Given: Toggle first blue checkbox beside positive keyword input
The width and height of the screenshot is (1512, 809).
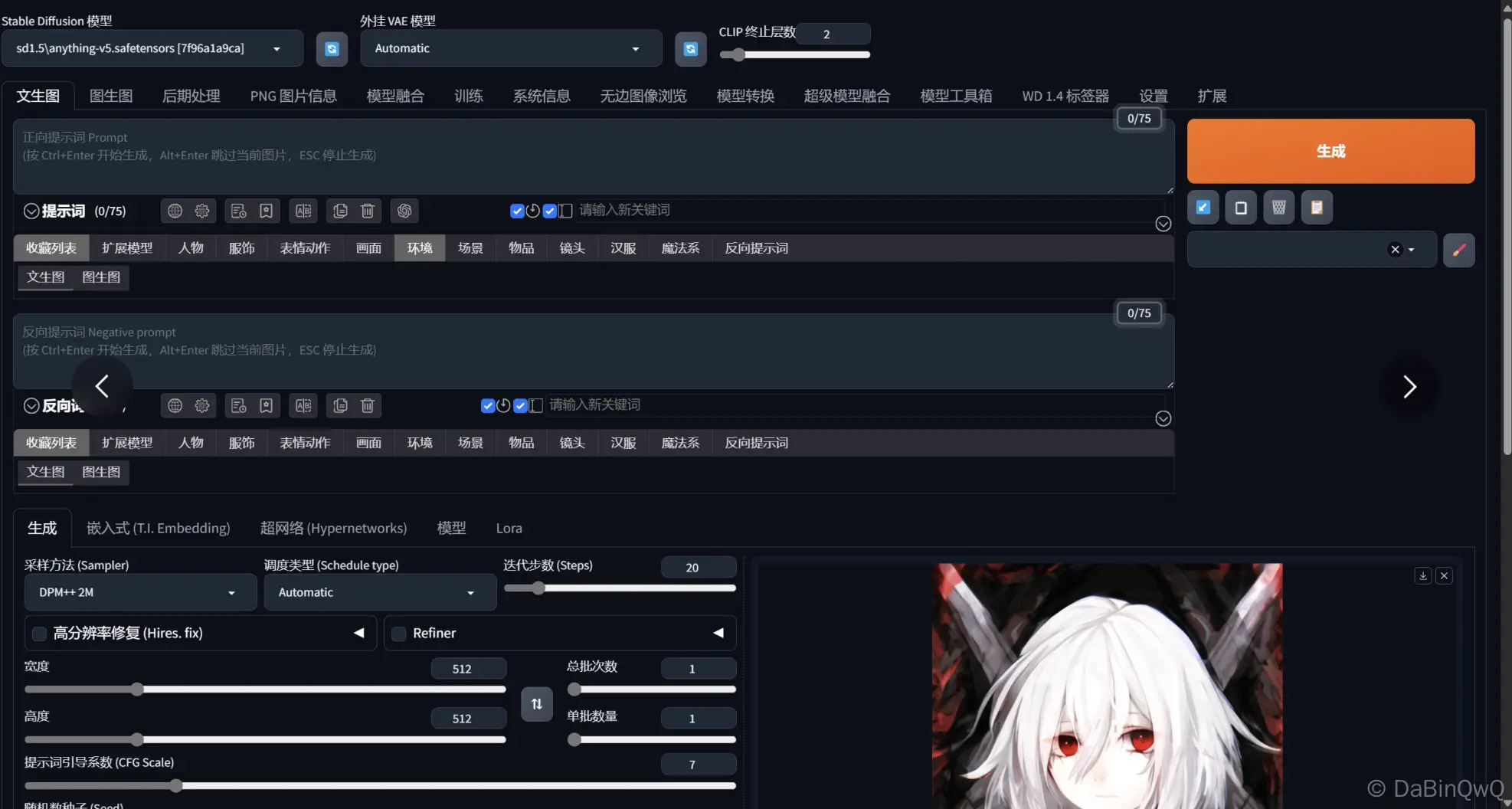Looking at the screenshot, I should [x=517, y=211].
